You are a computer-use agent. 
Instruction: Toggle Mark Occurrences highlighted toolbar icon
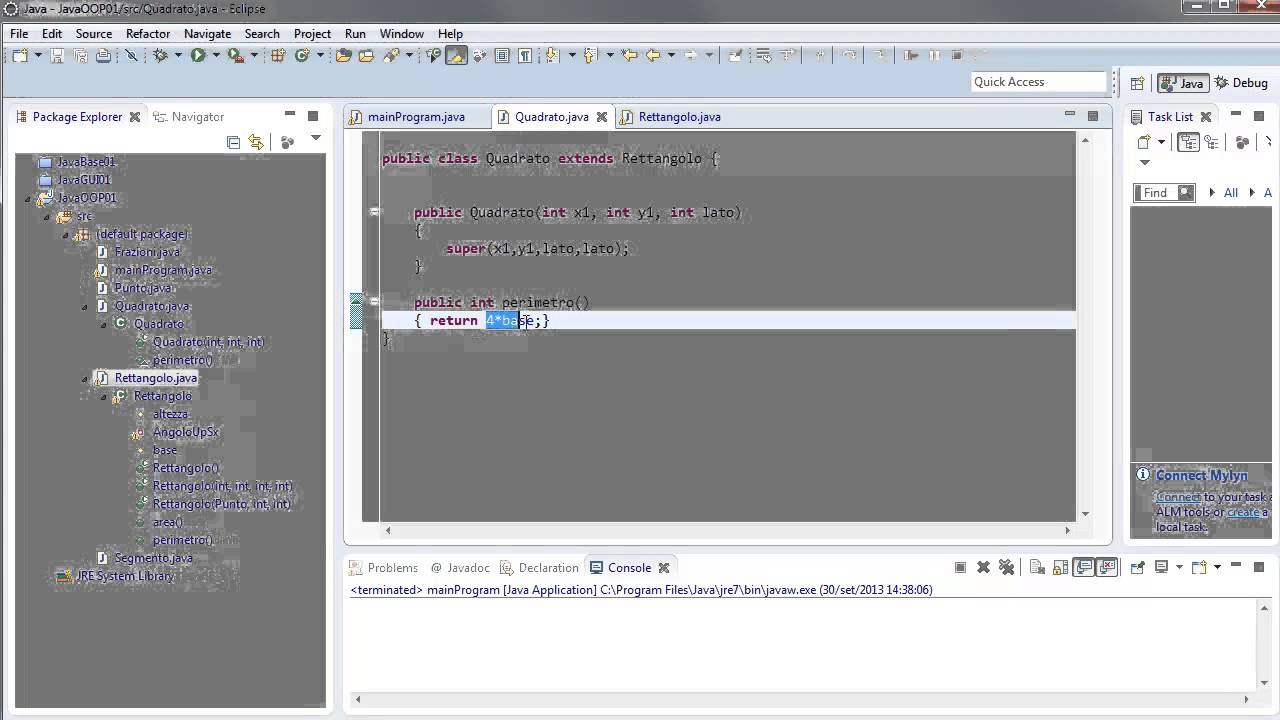click(456, 56)
